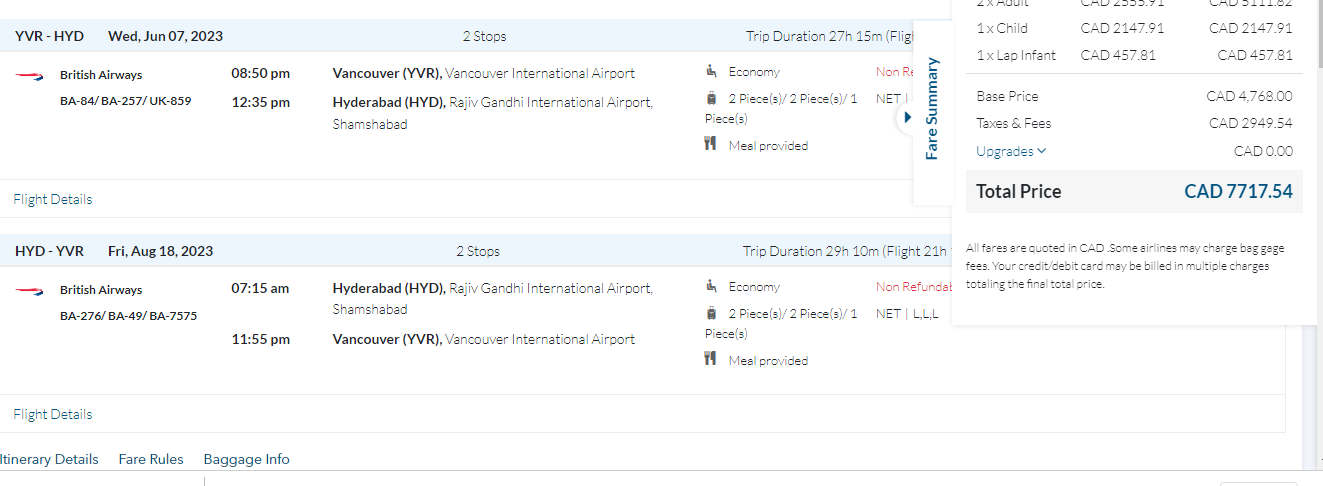This screenshot has height=486, width=1323.
Task: Click British Airways logo on YVR-HYD flight
Action: tap(29, 75)
